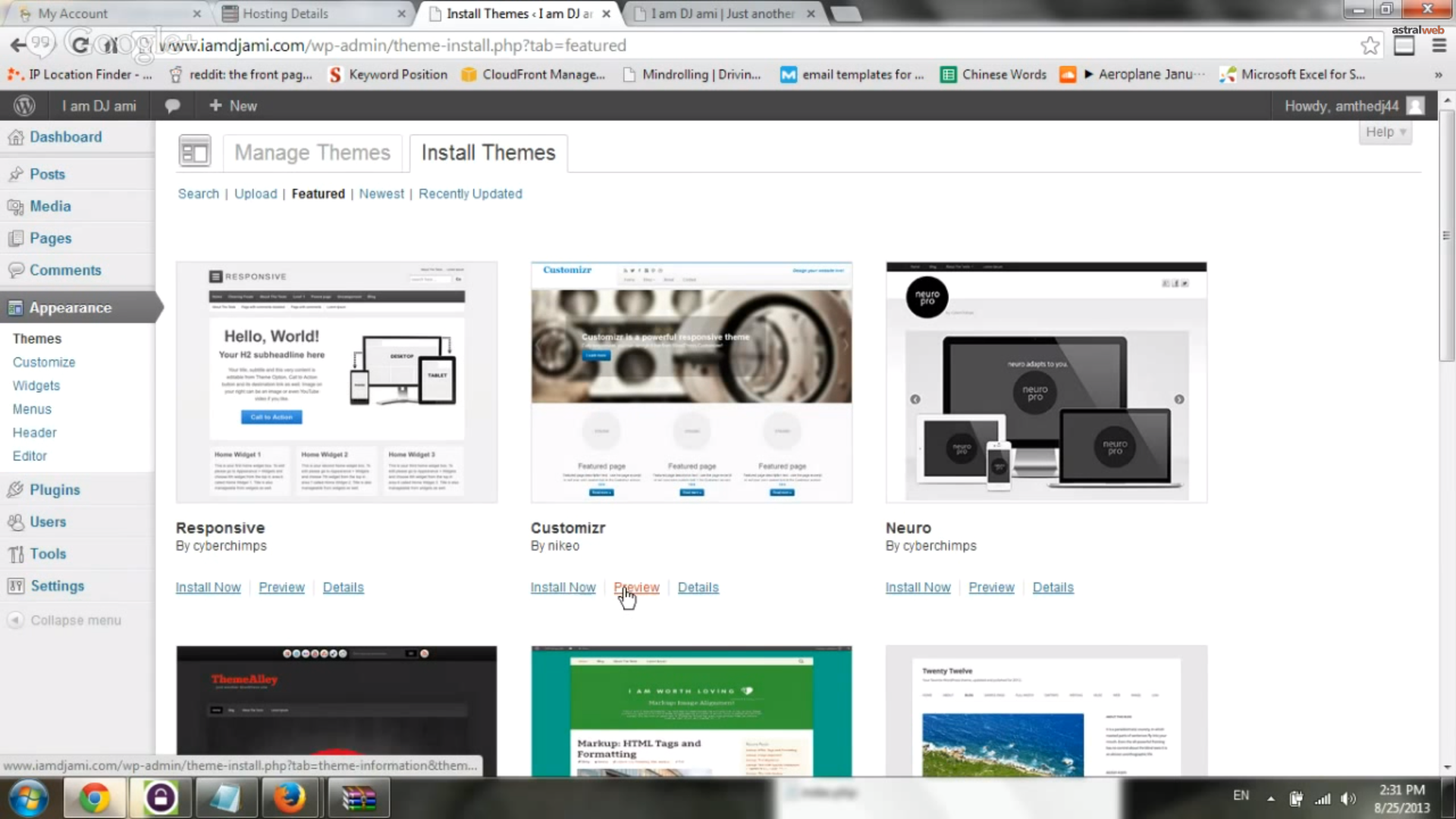The width and height of the screenshot is (1456, 819).
Task: Click the Neuro theme screenshot
Action: tap(1046, 382)
